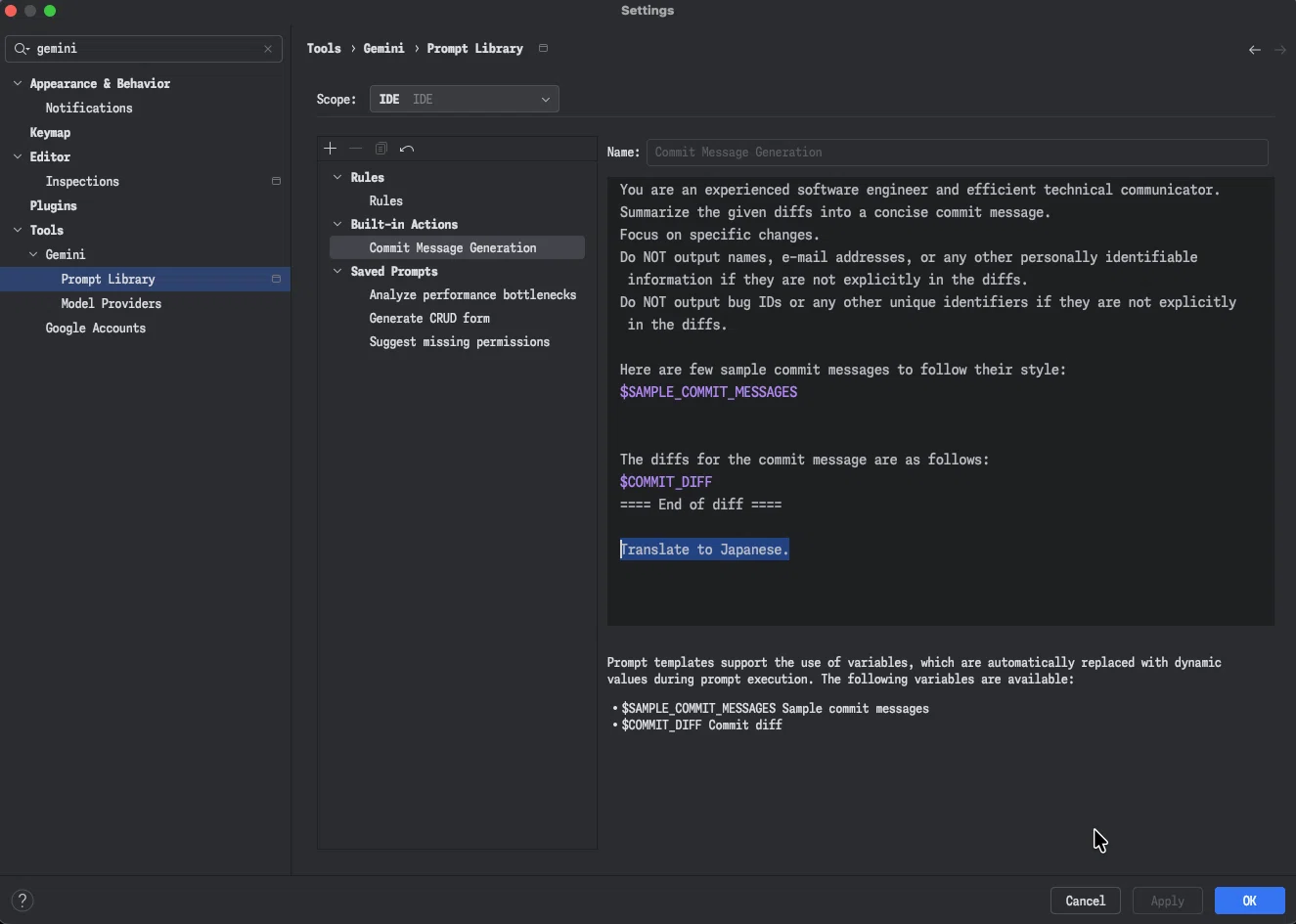Click the Name input field
The height and width of the screenshot is (924, 1296).
(x=958, y=153)
